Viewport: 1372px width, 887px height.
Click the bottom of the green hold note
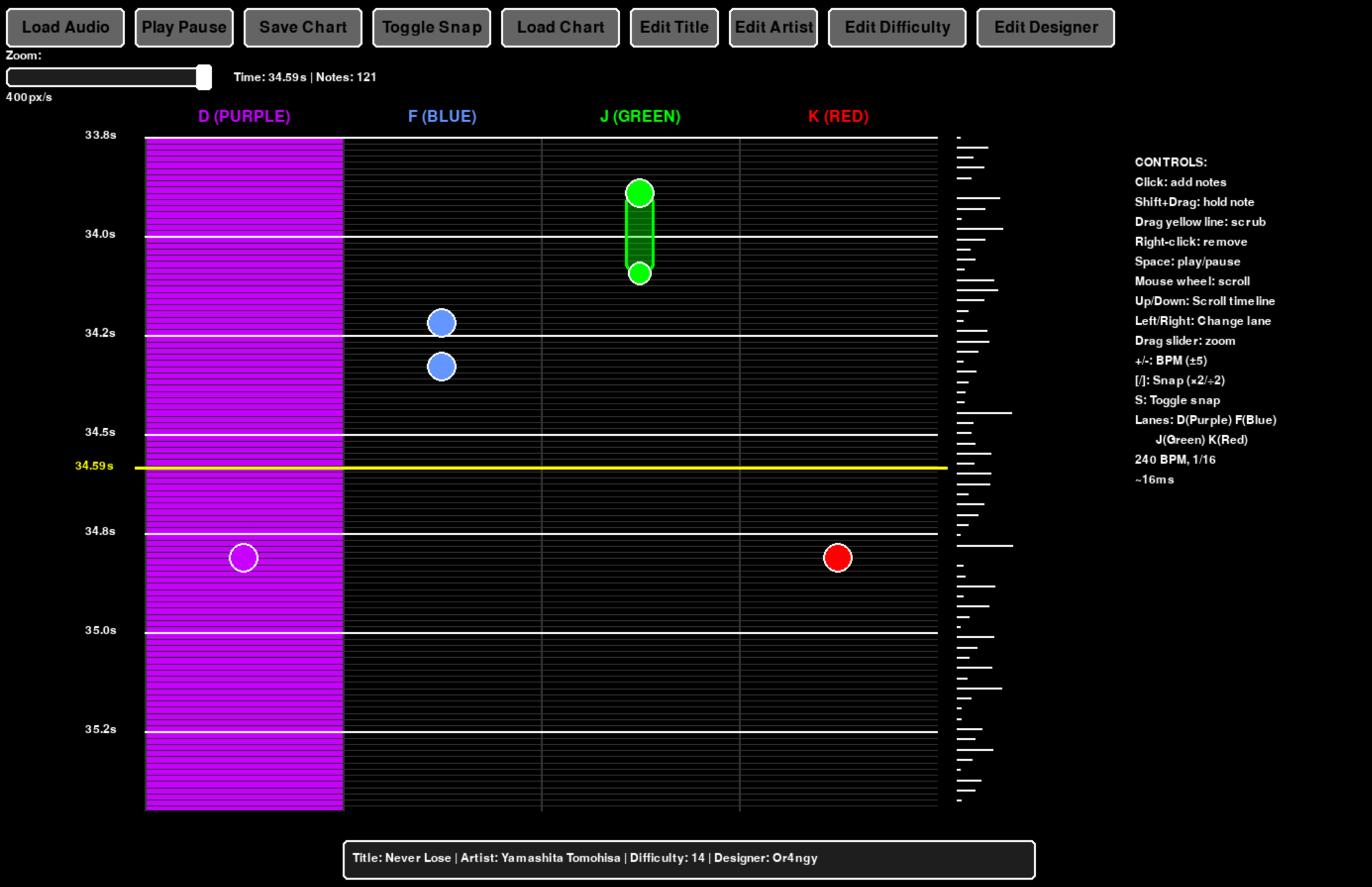[639, 273]
